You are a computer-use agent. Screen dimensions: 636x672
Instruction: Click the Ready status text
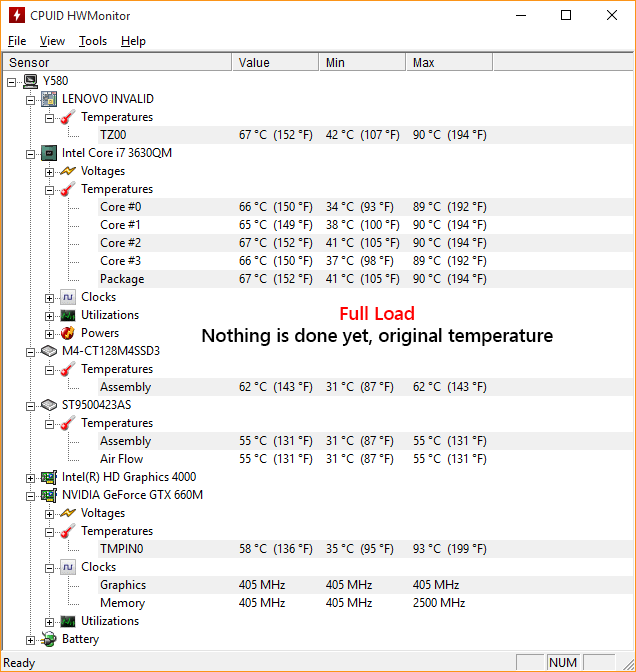point(19,663)
